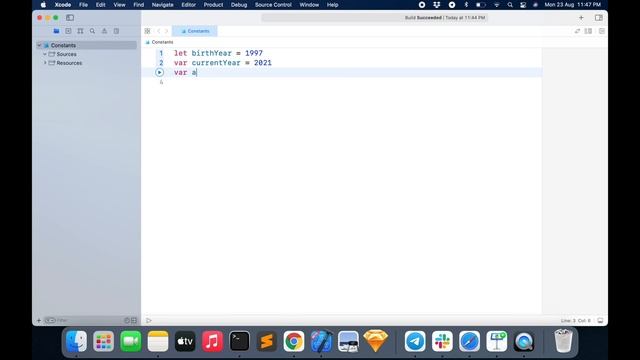Open Slack from the Dock
This screenshot has width=640, height=360.
tap(442, 341)
